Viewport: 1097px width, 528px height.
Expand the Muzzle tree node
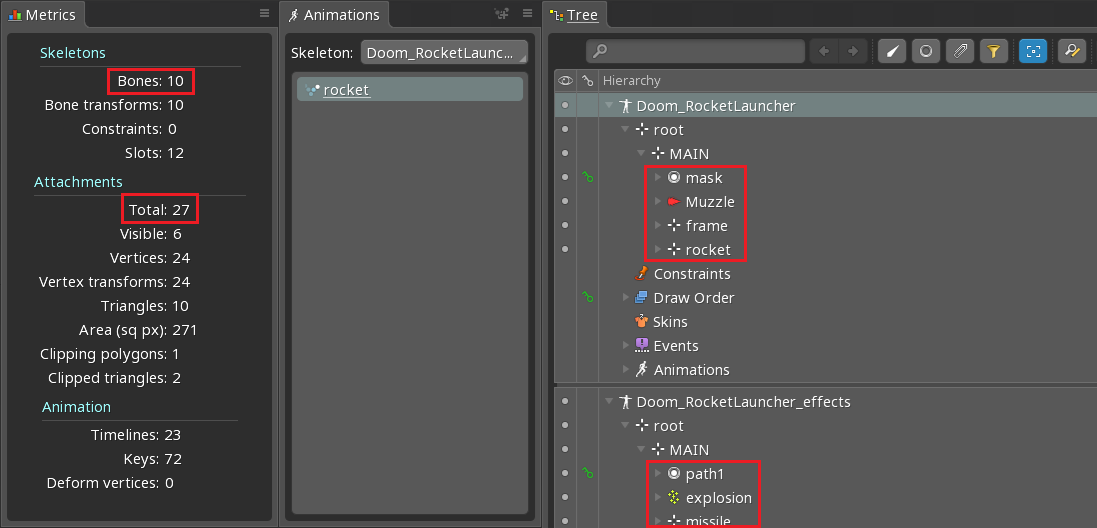pos(657,202)
